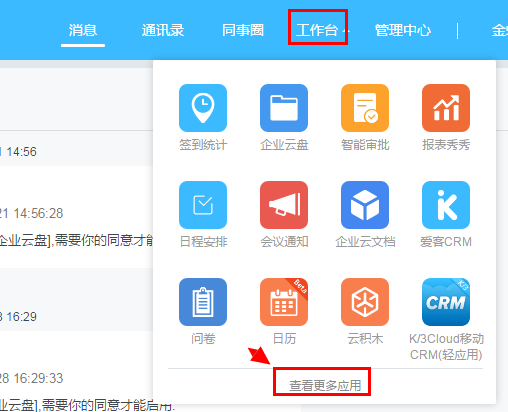Open the 管理中心 tab
Viewport: 508px width, 412px height.
(x=403, y=30)
